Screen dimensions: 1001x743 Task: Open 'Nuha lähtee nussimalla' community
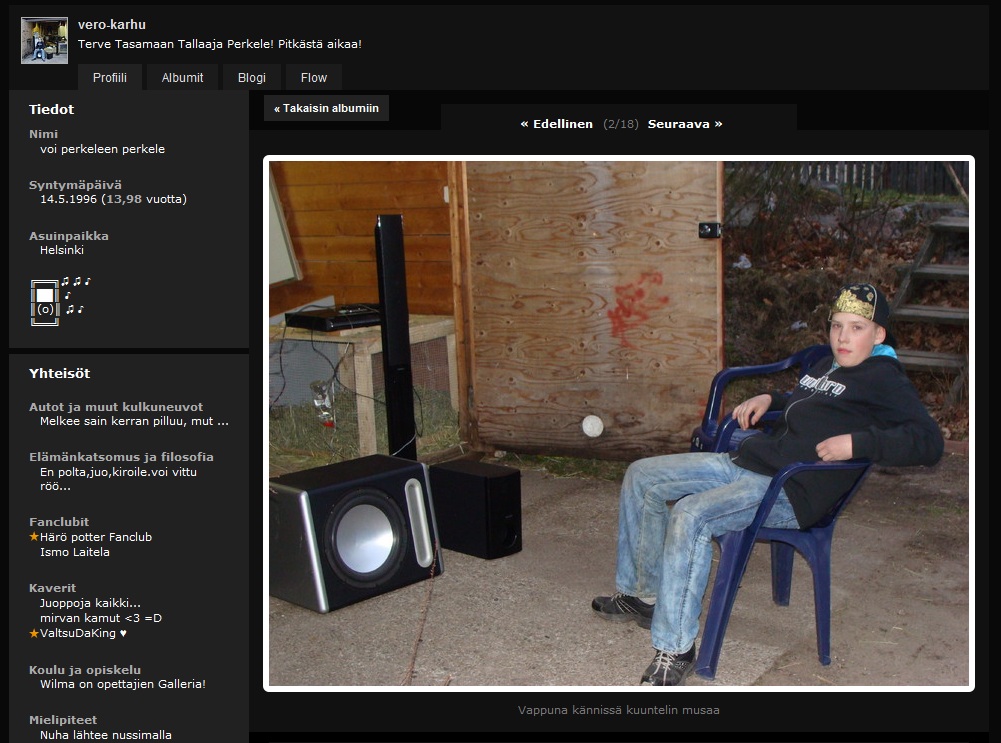click(105, 735)
